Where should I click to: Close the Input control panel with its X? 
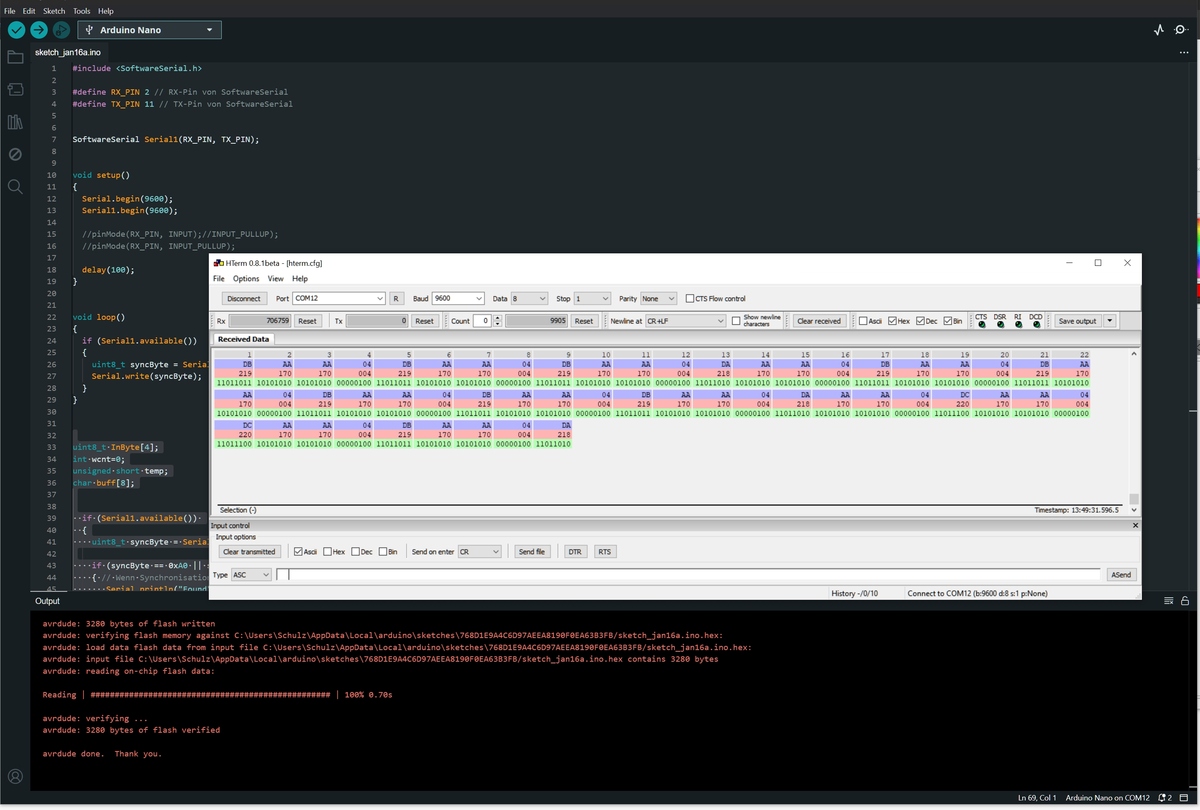click(1135, 525)
